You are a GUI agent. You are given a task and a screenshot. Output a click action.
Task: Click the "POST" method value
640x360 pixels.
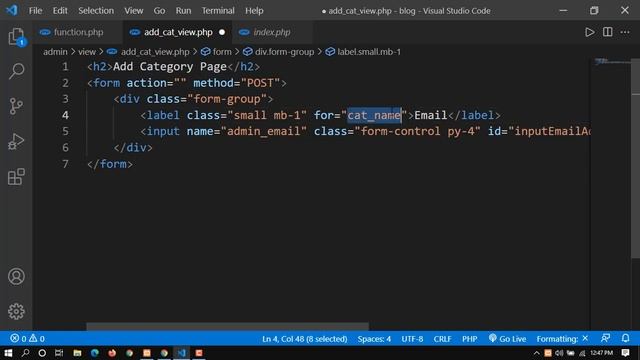tap(260, 83)
